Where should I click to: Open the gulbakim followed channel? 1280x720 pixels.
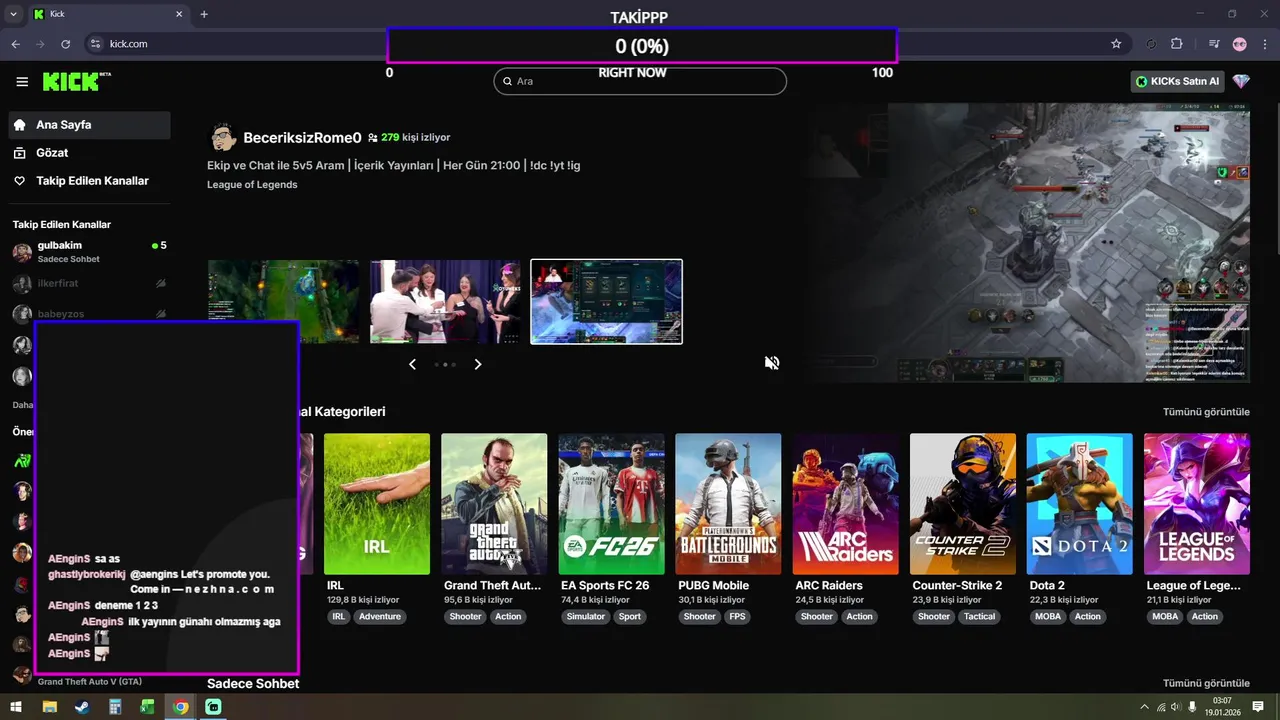(x=89, y=252)
